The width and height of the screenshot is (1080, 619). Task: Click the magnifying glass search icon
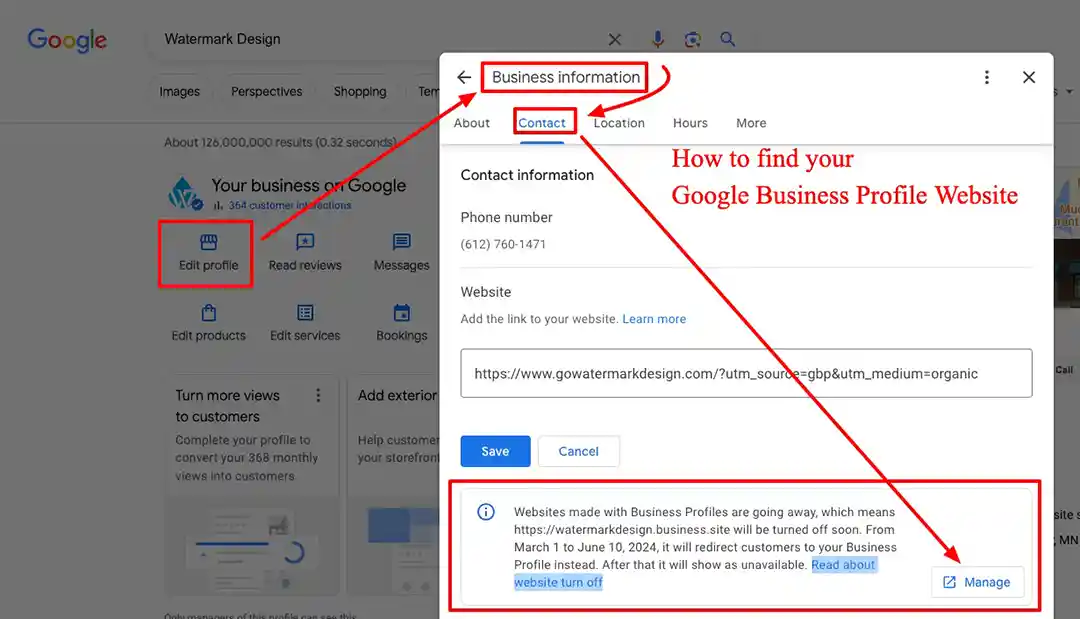point(727,39)
